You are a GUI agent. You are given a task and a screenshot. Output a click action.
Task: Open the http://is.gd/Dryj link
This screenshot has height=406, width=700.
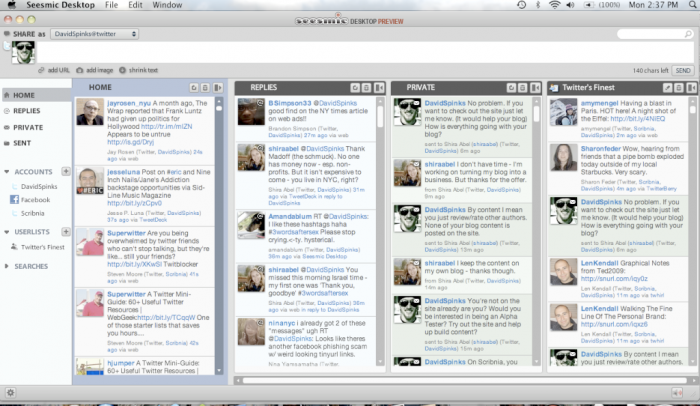tap(130, 142)
